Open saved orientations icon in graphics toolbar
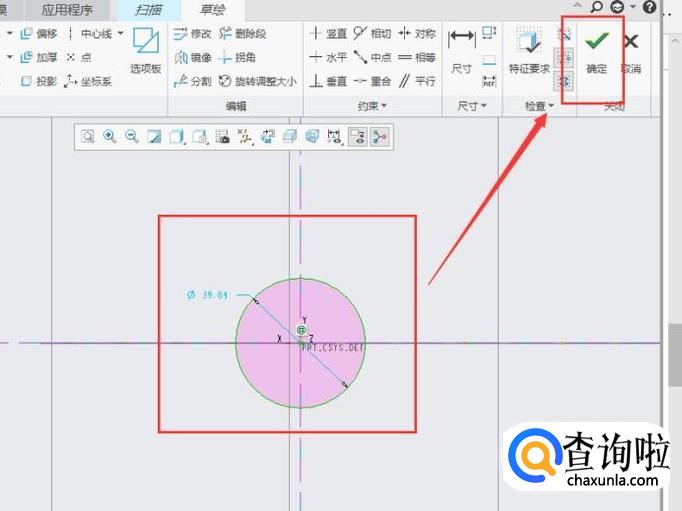Image resolution: width=682 pixels, height=511 pixels. point(200,137)
